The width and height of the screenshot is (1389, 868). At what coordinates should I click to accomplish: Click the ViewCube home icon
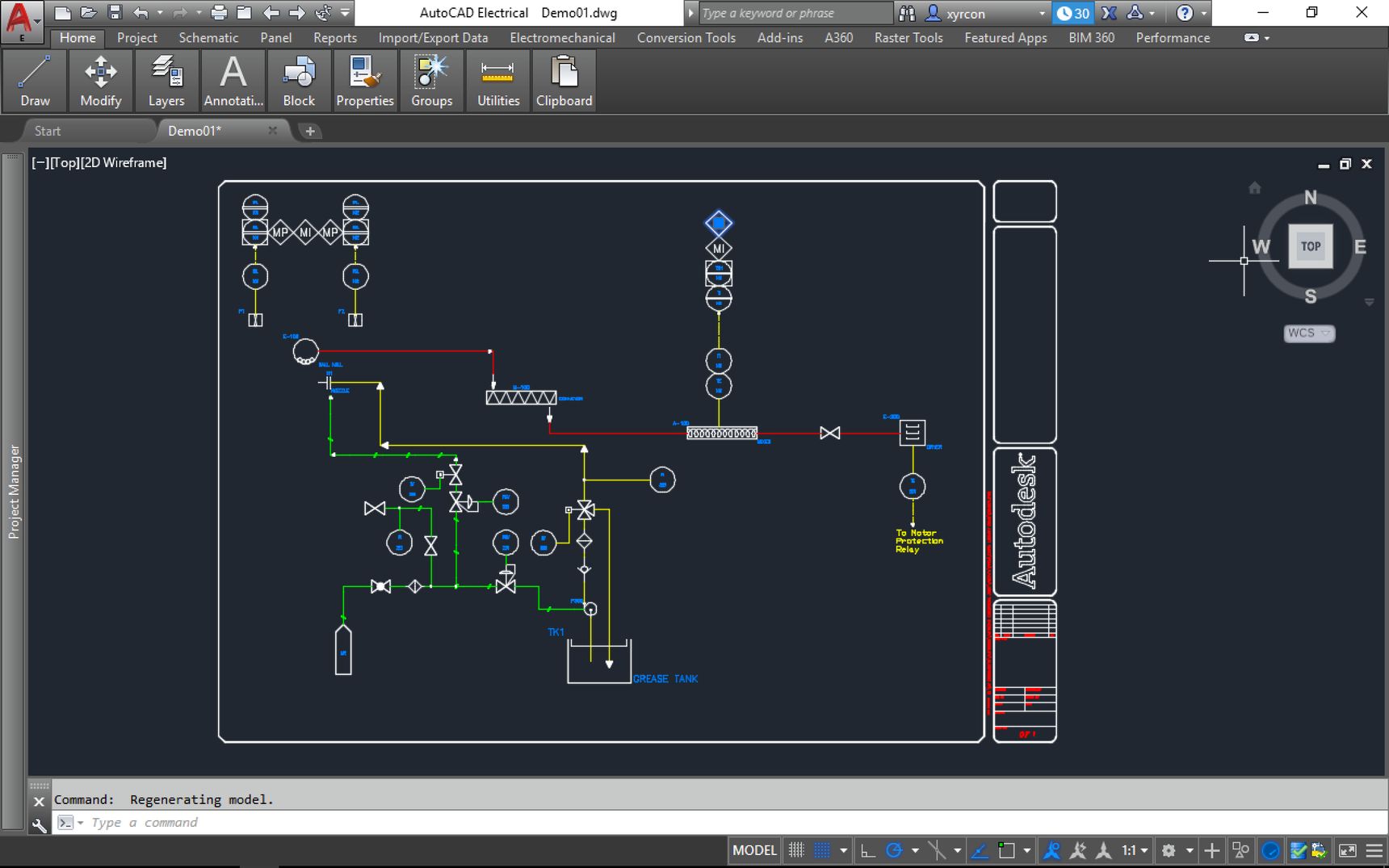point(1254,188)
